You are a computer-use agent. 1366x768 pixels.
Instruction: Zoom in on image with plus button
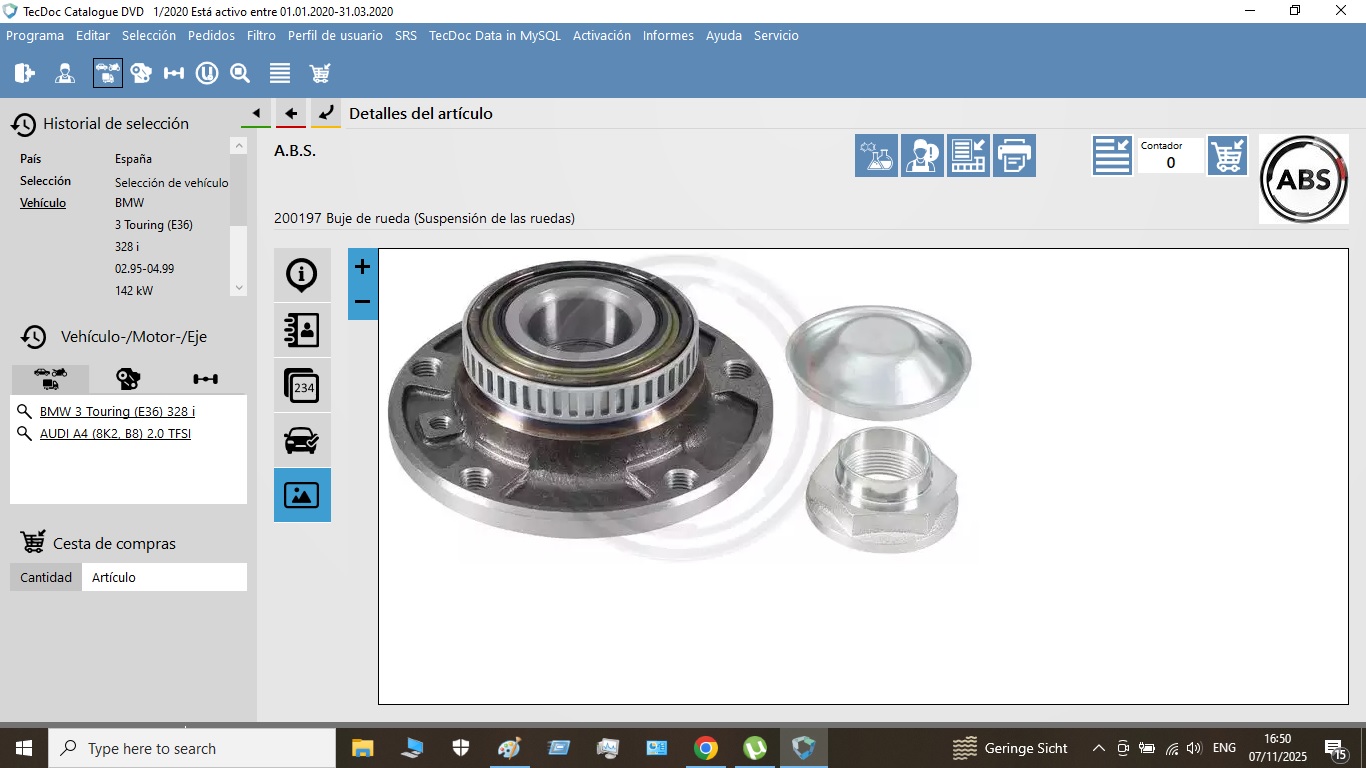tap(362, 267)
